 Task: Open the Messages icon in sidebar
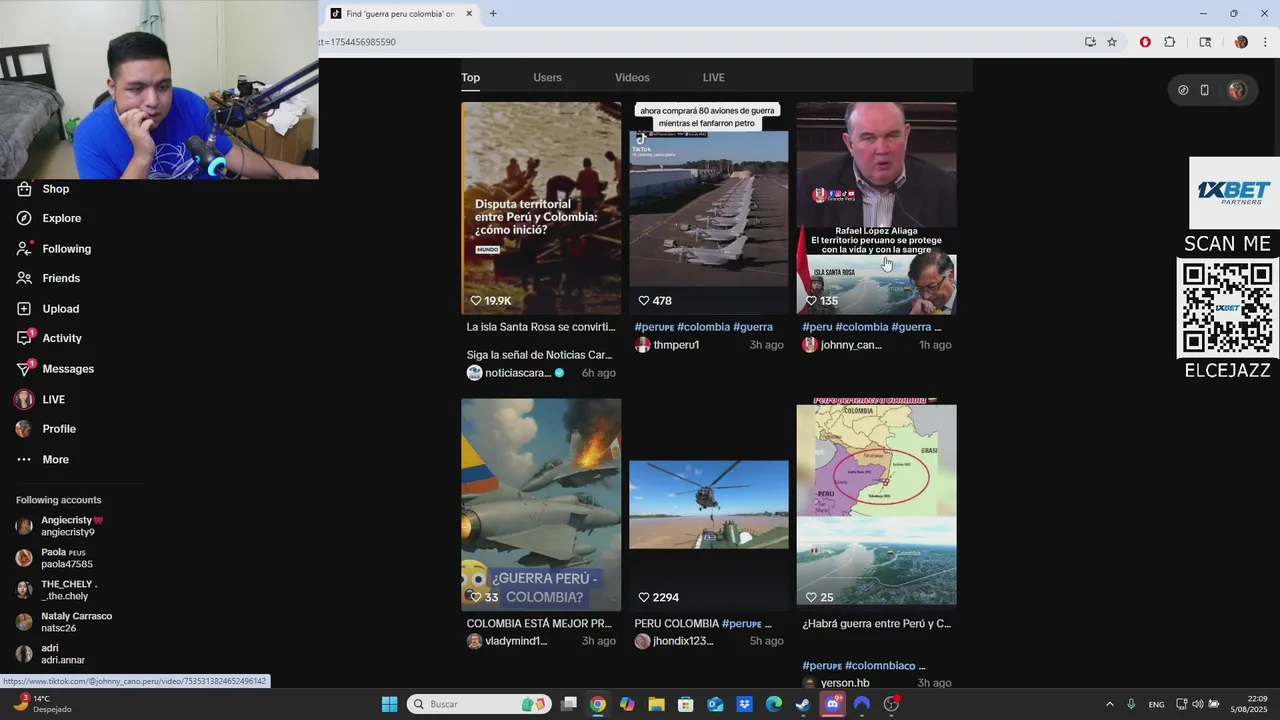pos(24,368)
